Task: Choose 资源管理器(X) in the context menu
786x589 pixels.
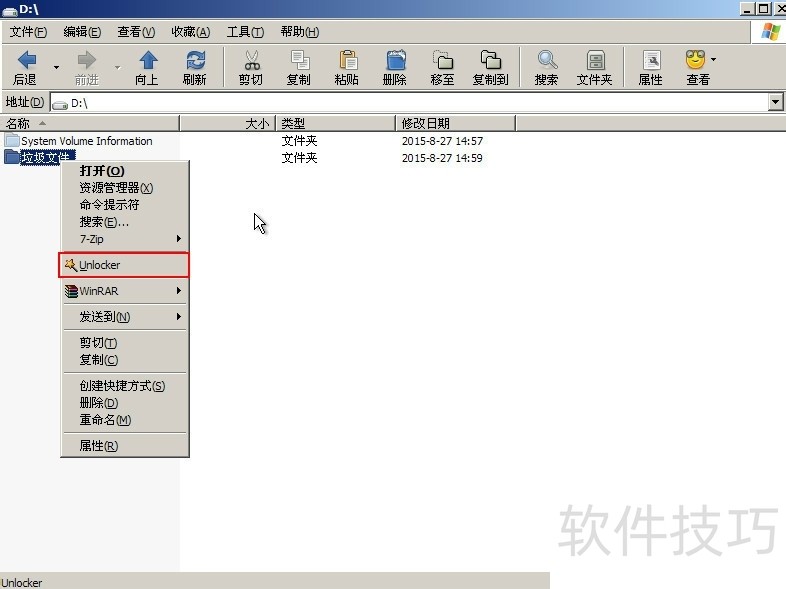Action: (124, 188)
